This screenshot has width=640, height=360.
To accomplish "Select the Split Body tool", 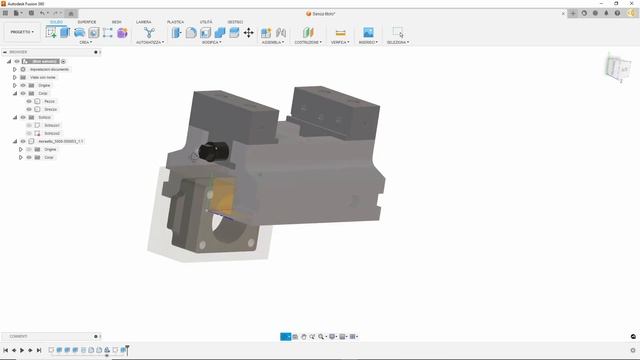I will click(x=234, y=32).
